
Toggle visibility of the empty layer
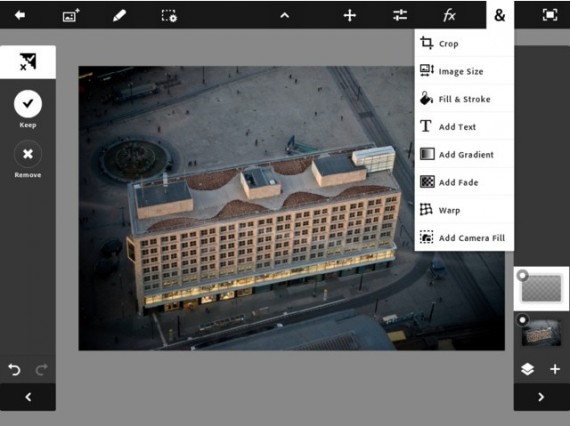click(x=523, y=276)
